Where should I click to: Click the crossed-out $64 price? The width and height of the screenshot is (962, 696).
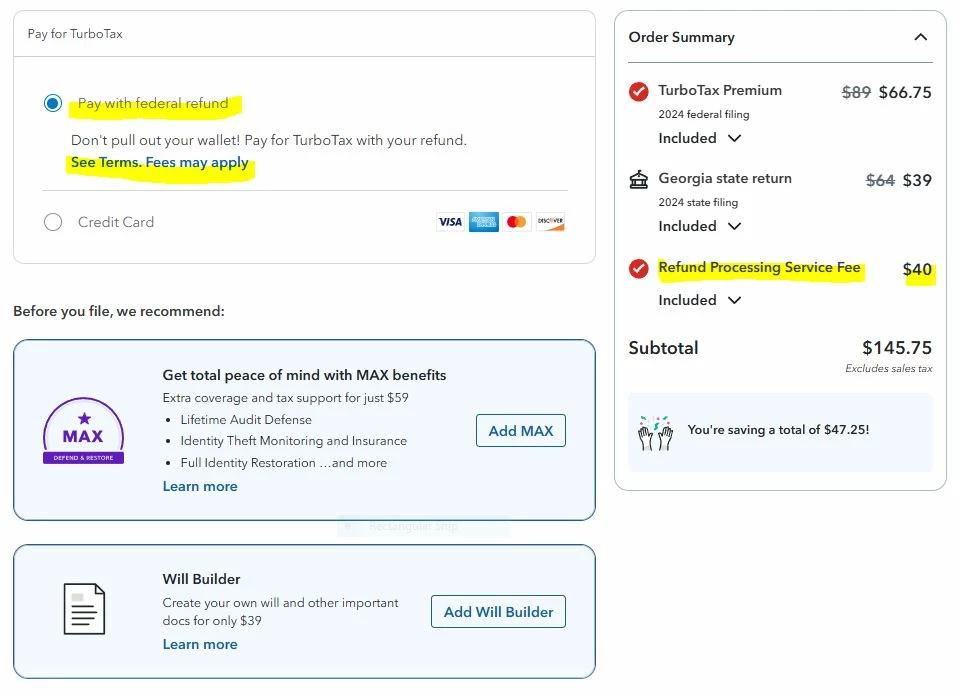(x=880, y=180)
